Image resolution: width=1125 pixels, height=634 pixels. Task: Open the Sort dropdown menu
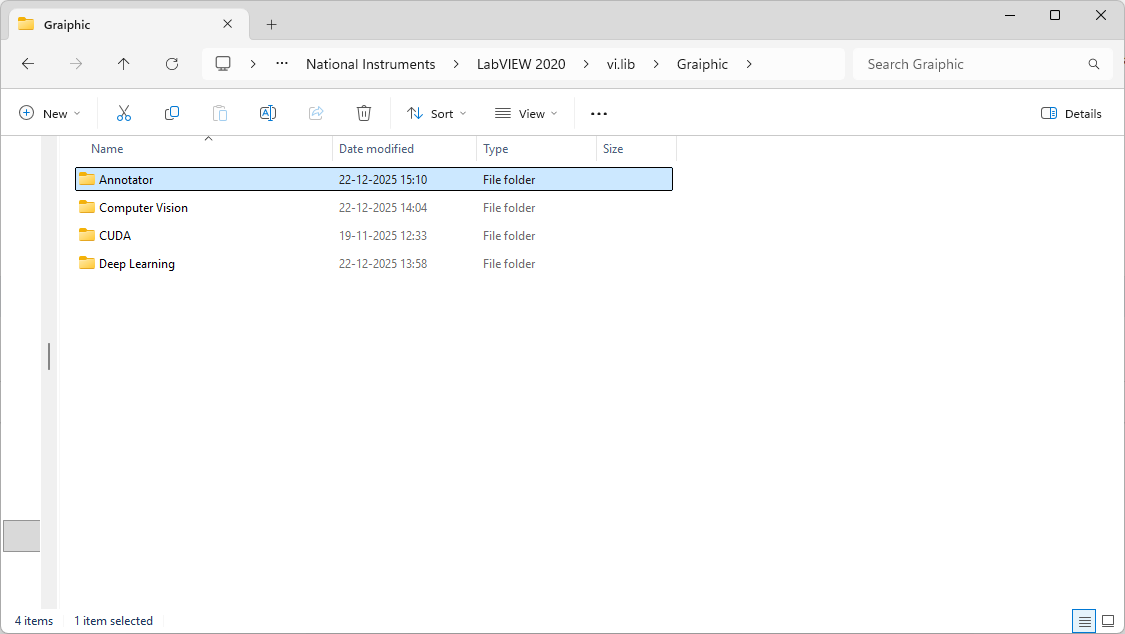click(x=436, y=112)
